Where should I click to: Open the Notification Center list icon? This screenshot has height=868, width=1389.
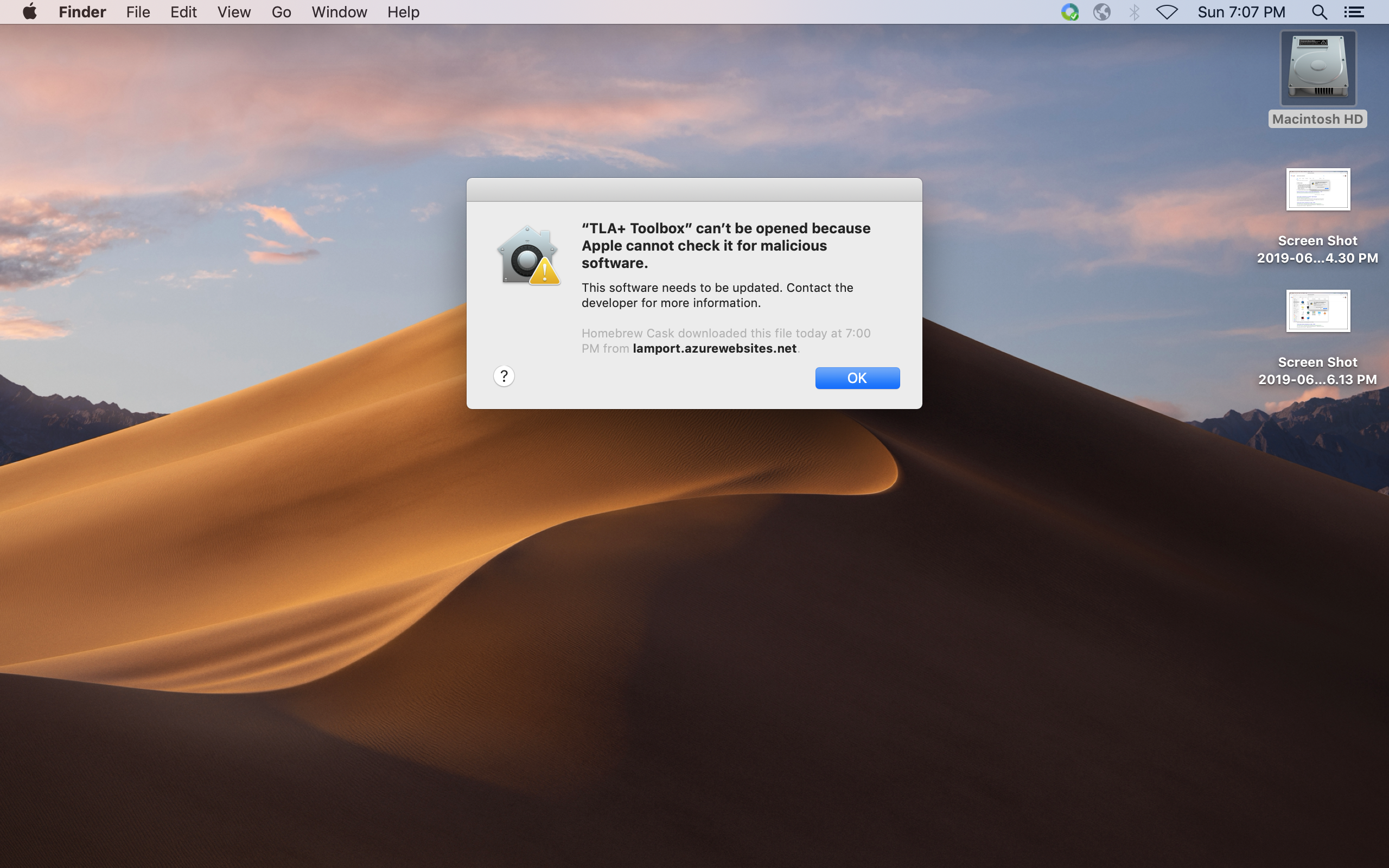pos(1354,12)
